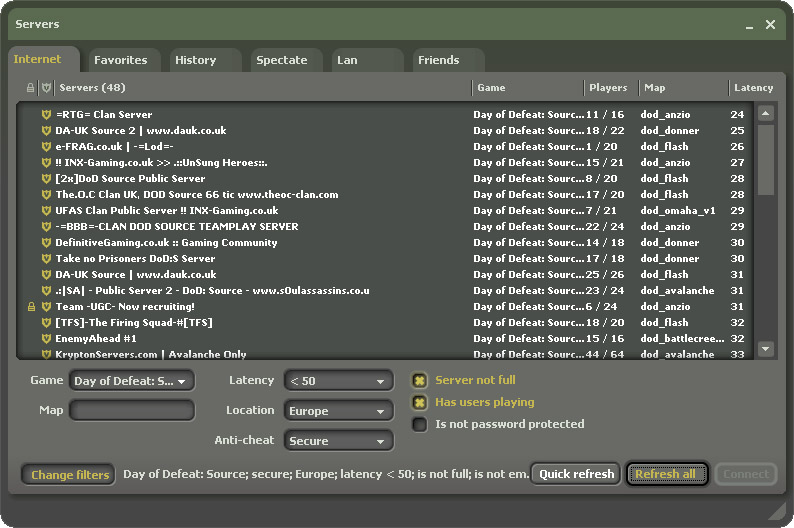The image size is (794, 528).
Task: Click the padlock column header icon
Action: click(31, 88)
